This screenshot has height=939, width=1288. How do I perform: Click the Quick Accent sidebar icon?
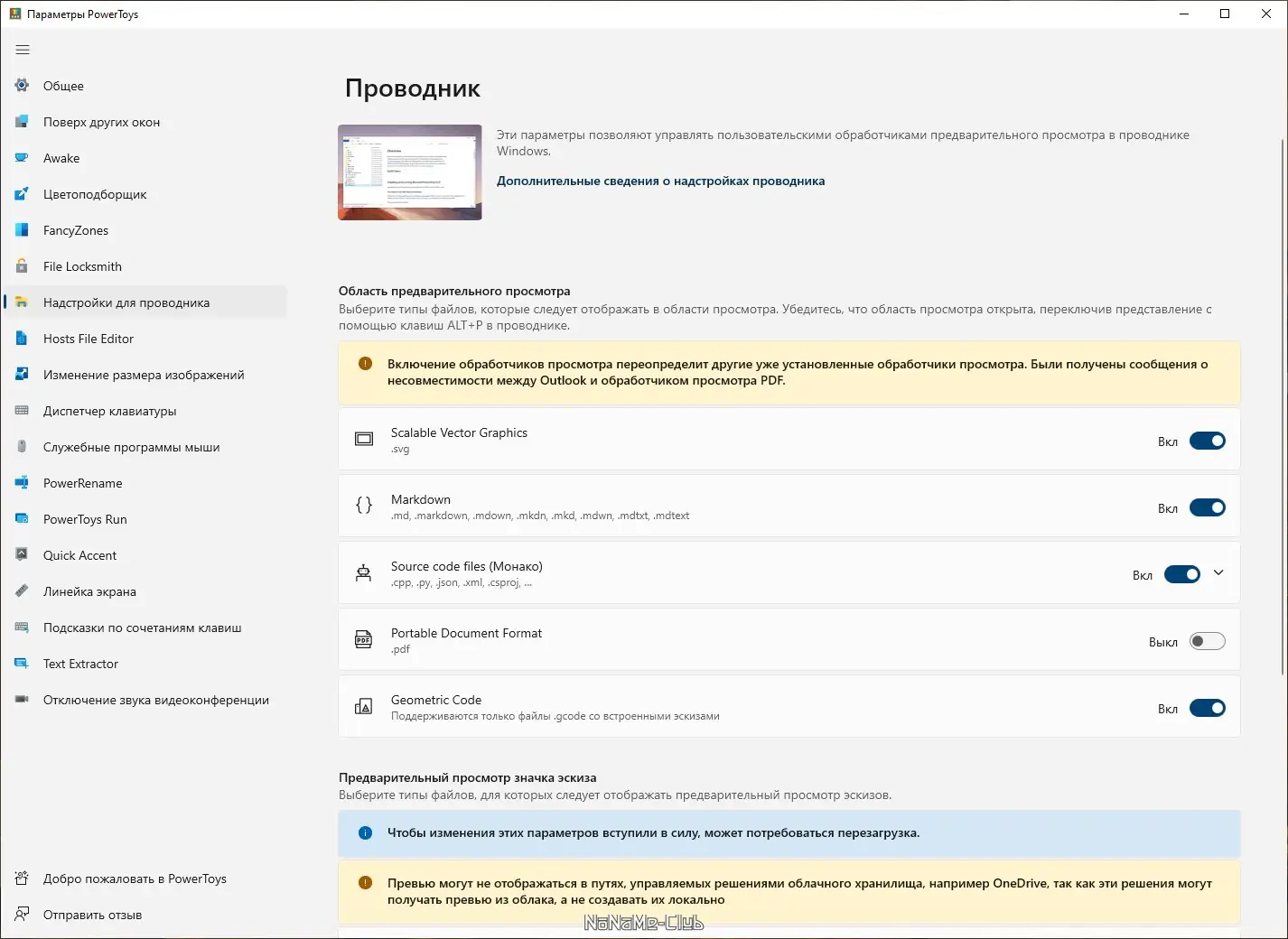pos(21,555)
